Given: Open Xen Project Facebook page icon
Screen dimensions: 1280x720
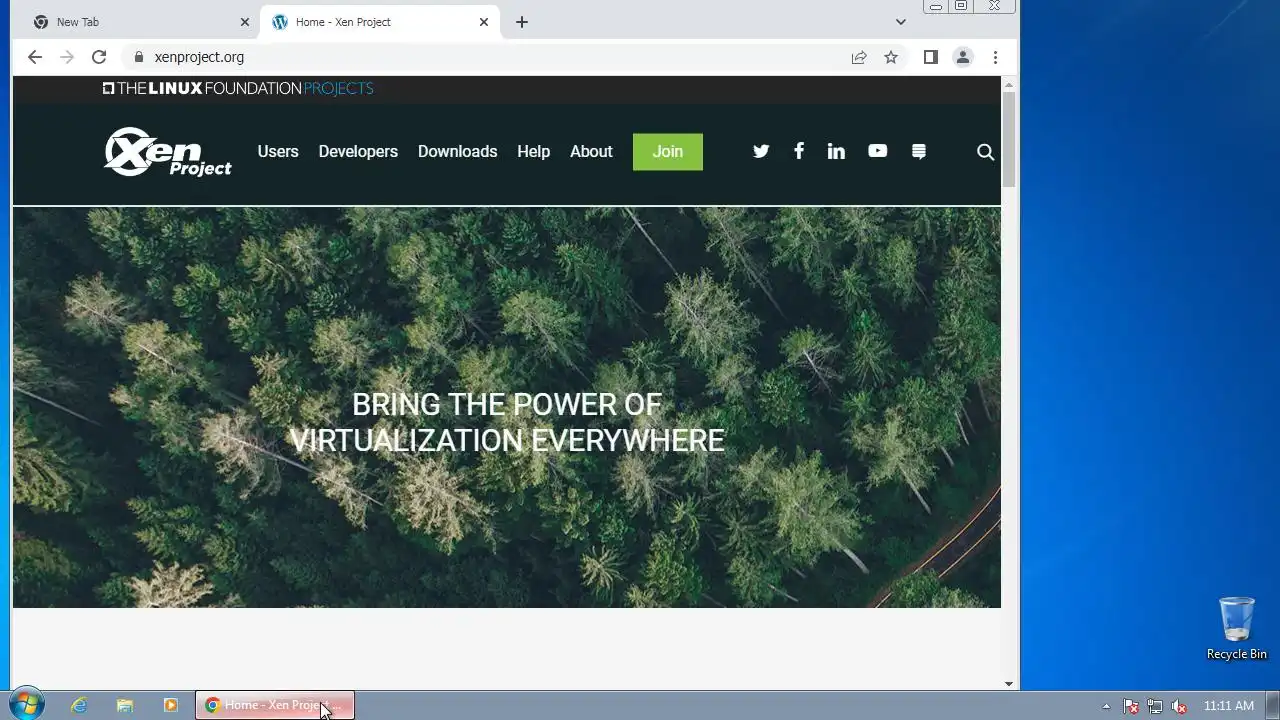Looking at the screenshot, I should pyautogui.click(x=798, y=151).
